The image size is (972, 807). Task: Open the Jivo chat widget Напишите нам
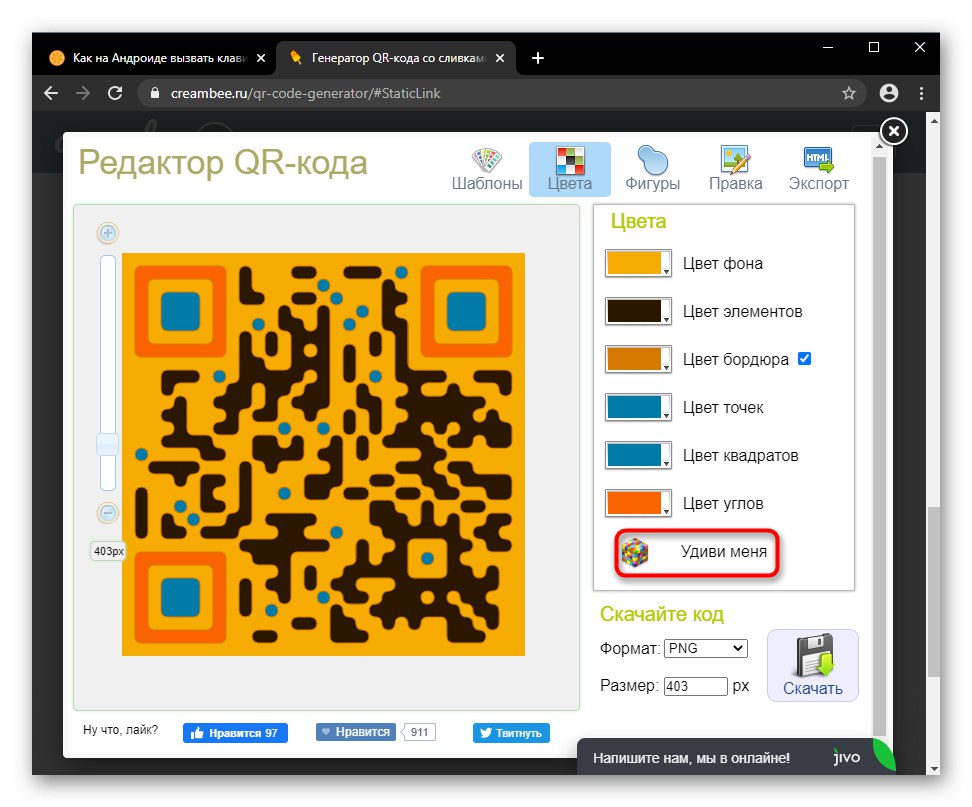736,757
